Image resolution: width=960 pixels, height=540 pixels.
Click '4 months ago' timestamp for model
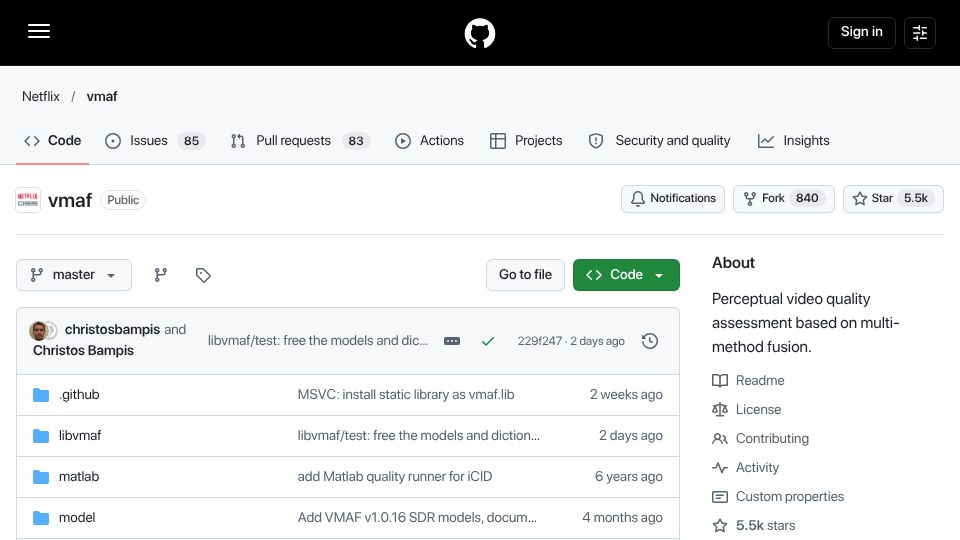(x=623, y=518)
